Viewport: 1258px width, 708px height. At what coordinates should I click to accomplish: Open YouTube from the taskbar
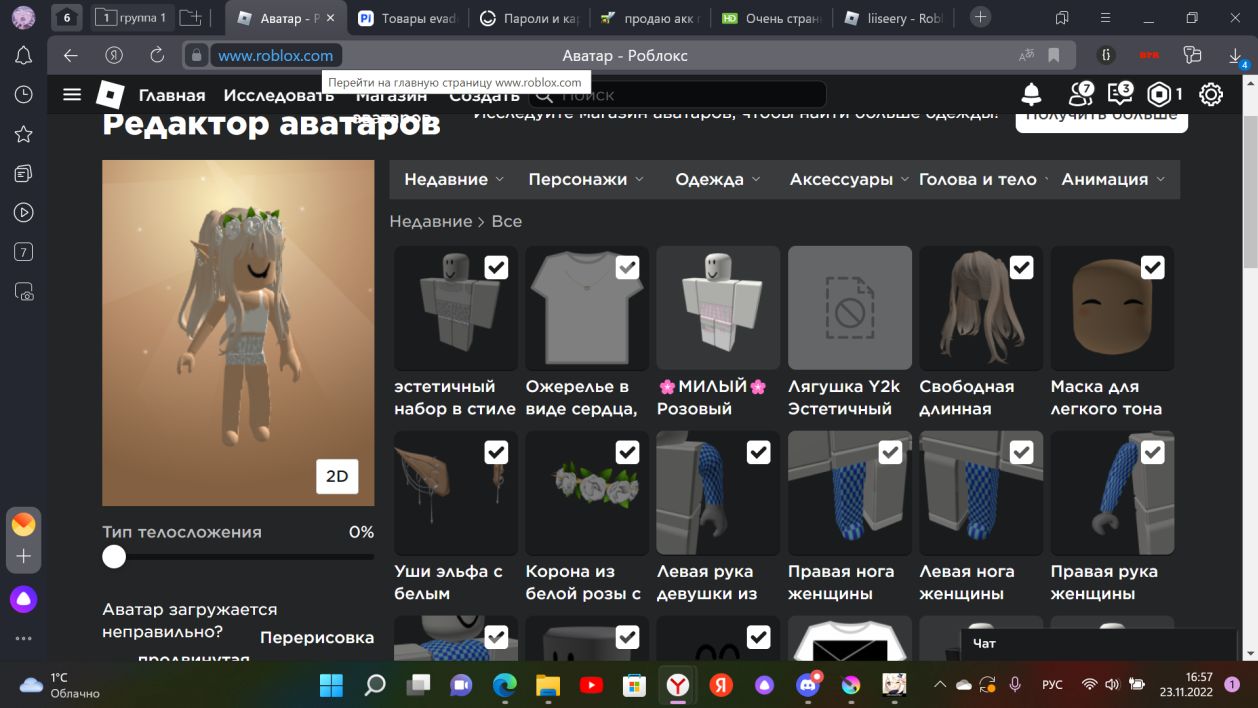click(x=591, y=685)
